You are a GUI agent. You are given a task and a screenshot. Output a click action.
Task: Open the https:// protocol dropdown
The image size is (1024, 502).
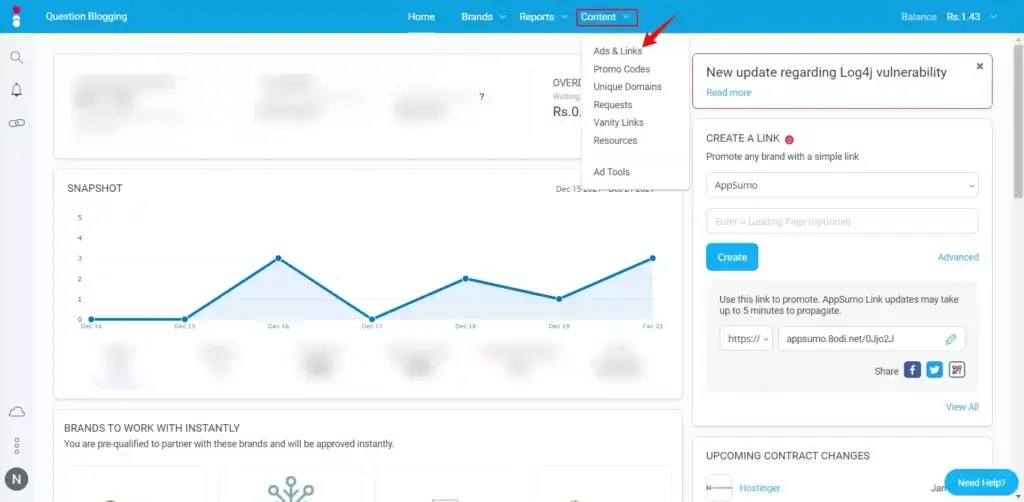(x=746, y=339)
